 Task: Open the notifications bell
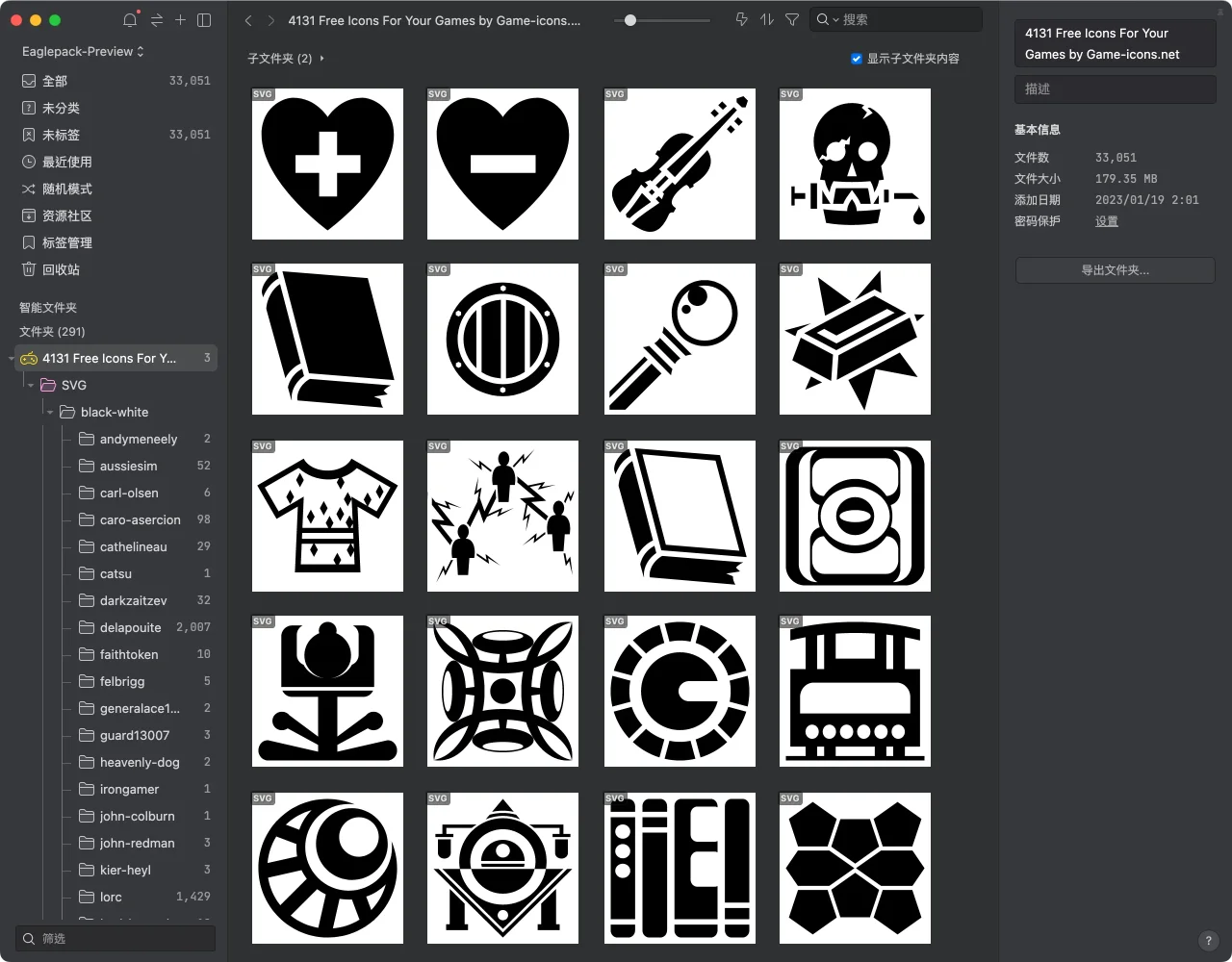click(130, 20)
